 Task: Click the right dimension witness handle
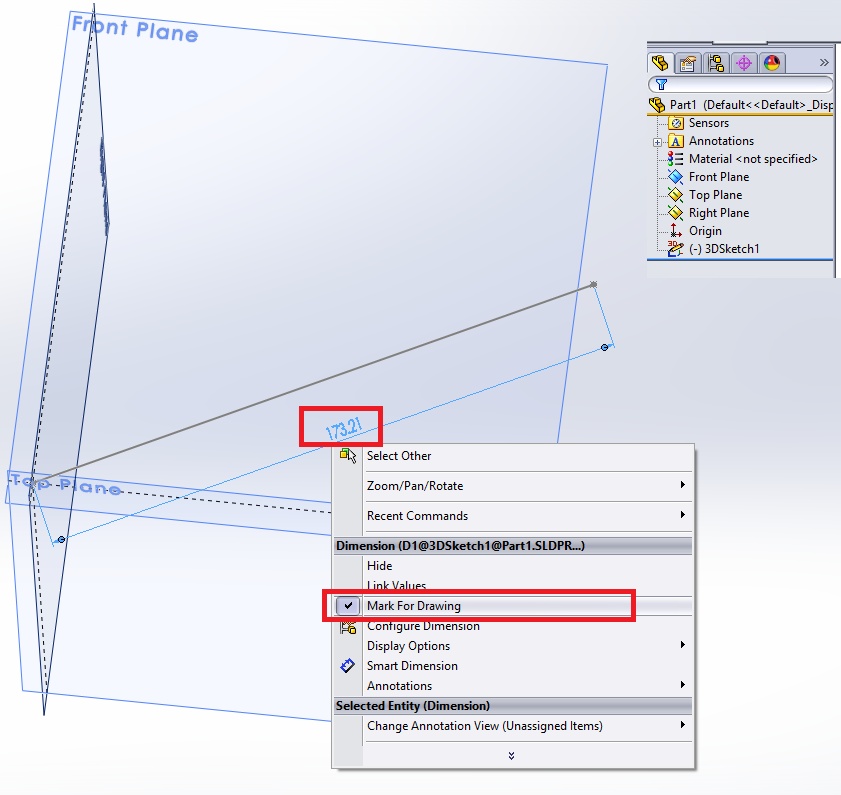tap(604, 348)
